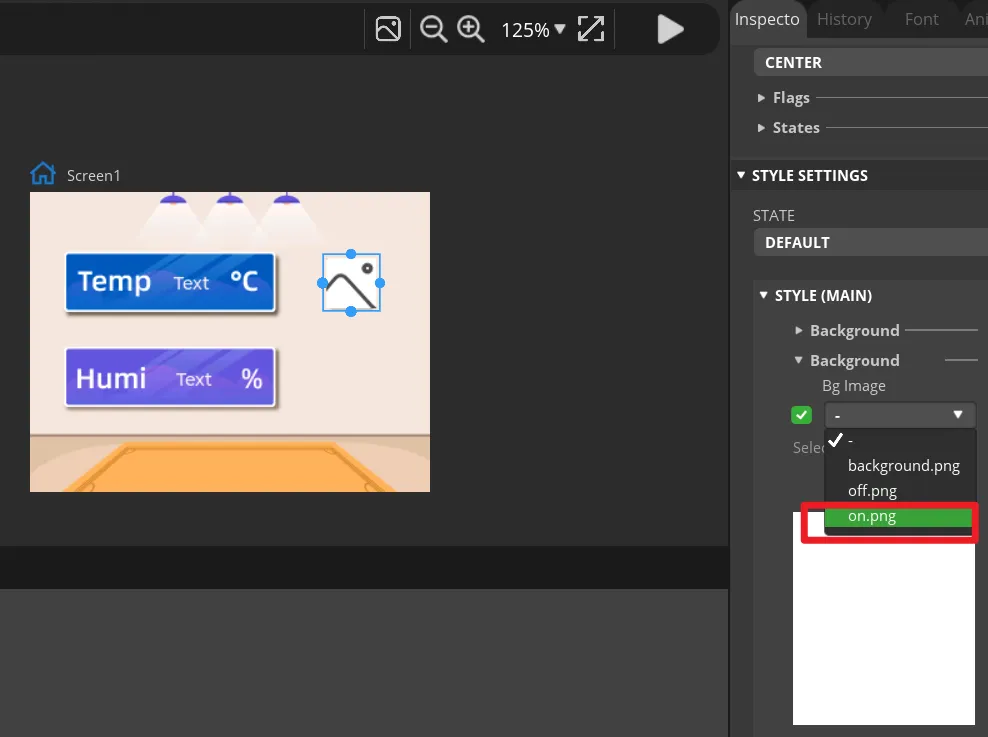This screenshot has height=737, width=988.
Task: Zoom in the canvas view
Action: pos(471,29)
